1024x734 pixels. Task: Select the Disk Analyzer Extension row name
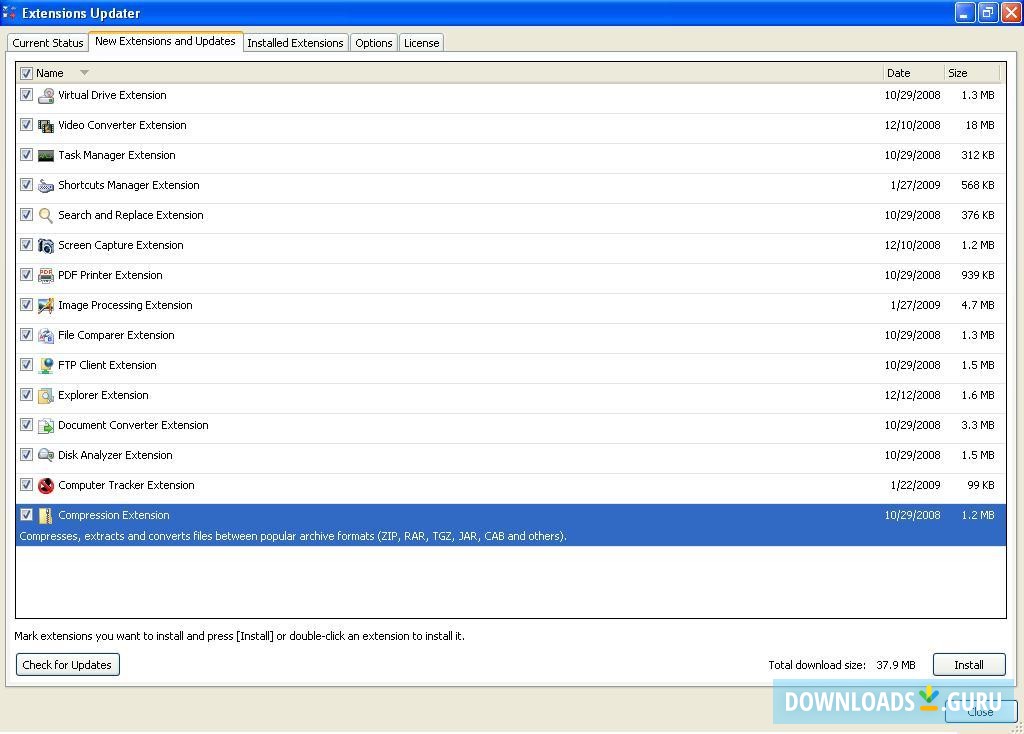(115, 455)
